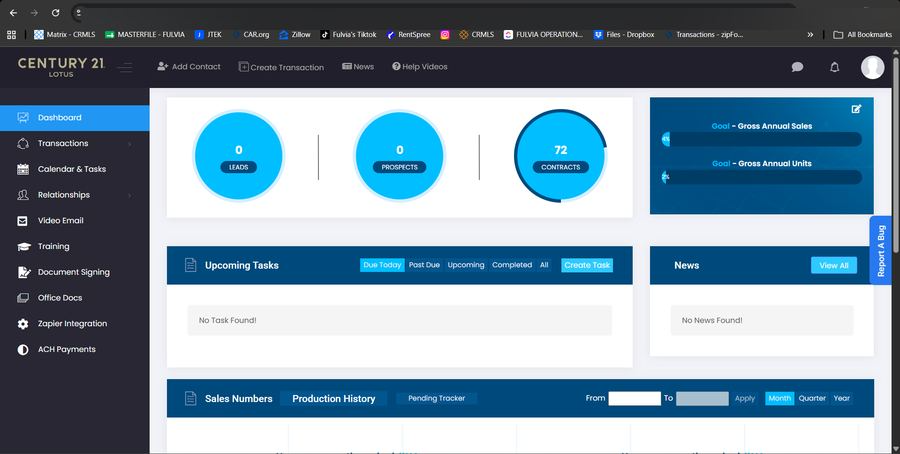900x454 pixels.
Task: Switch to Pending Tracker tab
Action: coord(436,398)
